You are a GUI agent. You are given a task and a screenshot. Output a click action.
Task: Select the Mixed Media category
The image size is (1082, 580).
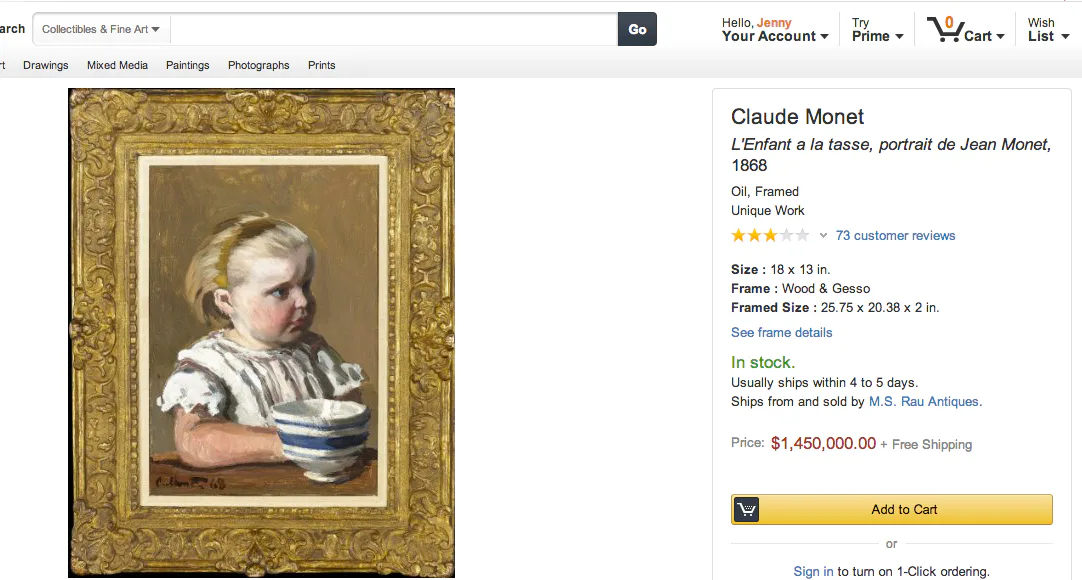[117, 65]
